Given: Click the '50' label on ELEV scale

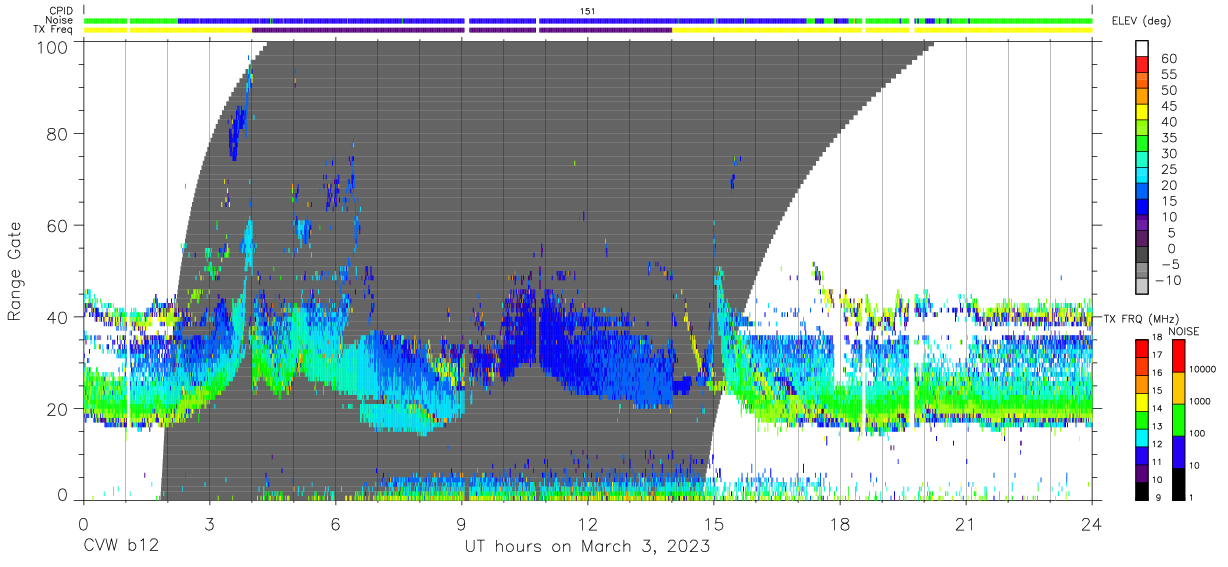Looking at the screenshot, I should pyautogui.click(x=1168, y=90).
